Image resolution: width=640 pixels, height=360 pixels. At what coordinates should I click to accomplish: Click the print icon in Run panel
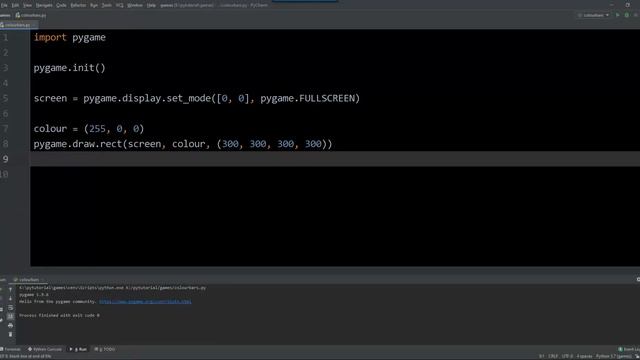point(11,325)
